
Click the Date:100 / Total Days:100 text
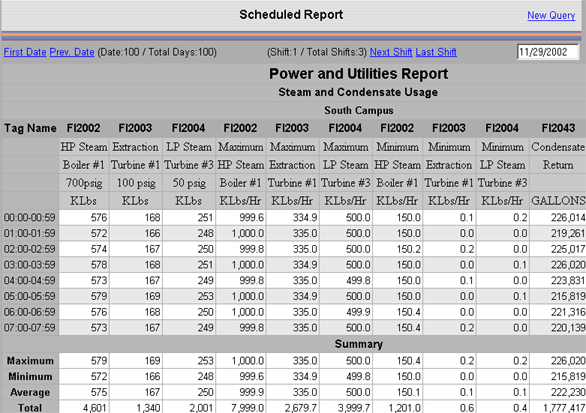click(157, 52)
